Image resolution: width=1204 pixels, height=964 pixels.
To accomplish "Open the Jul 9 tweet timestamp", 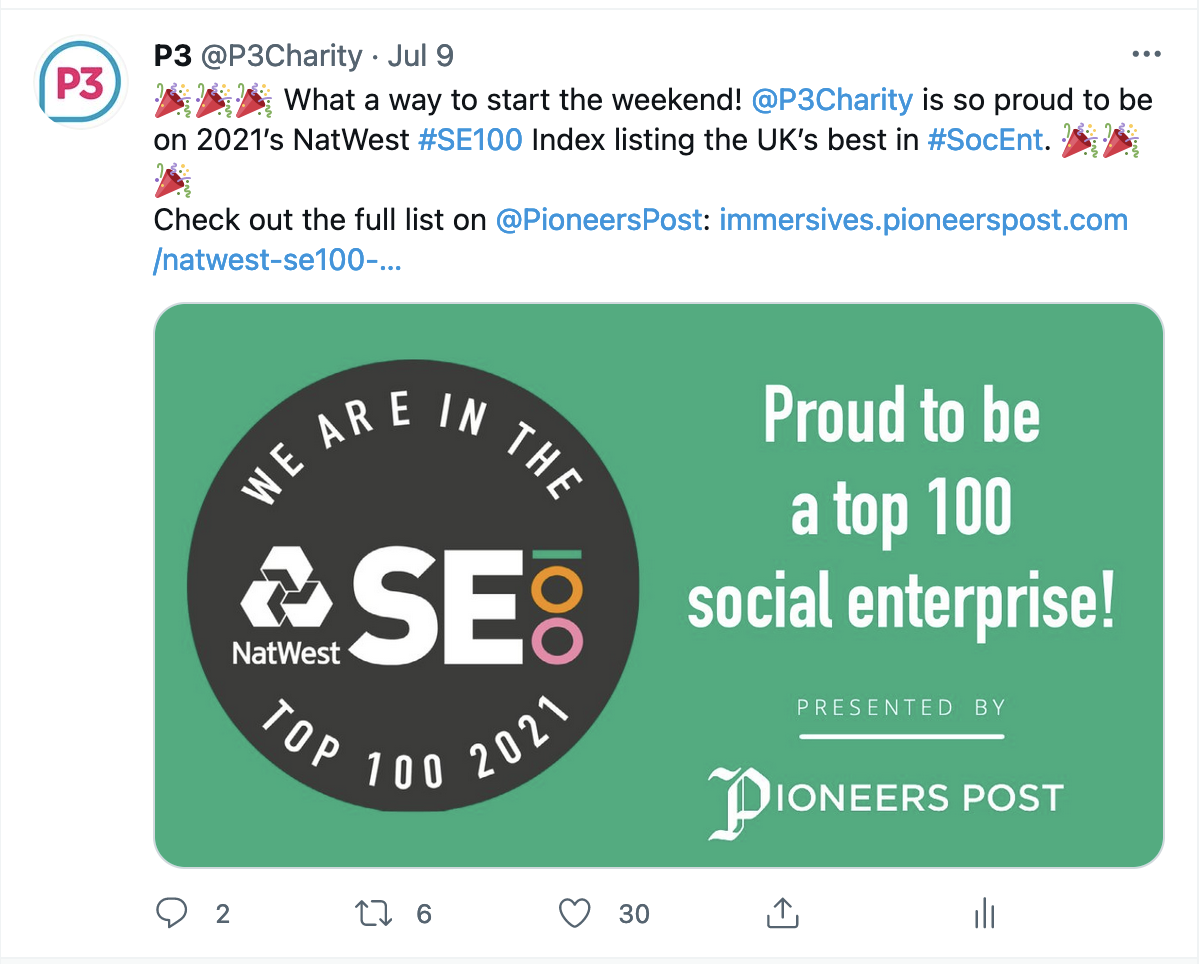I will [420, 55].
